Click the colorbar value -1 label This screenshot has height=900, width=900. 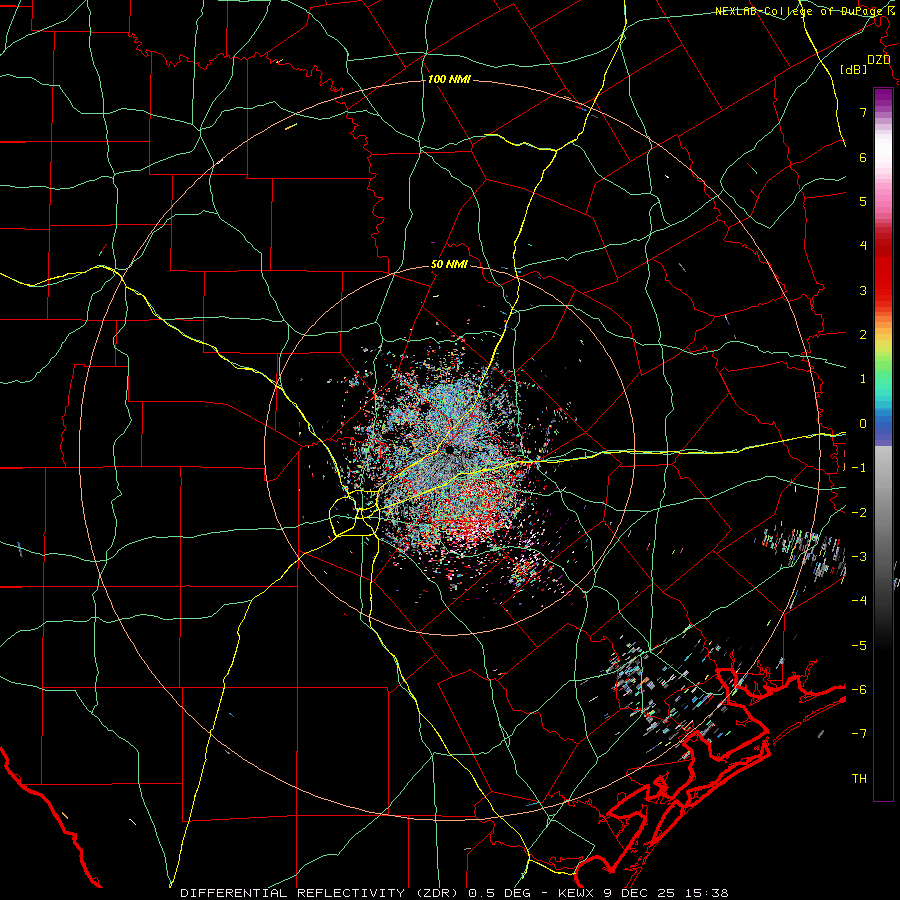pyautogui.click(x=859, y=468)
